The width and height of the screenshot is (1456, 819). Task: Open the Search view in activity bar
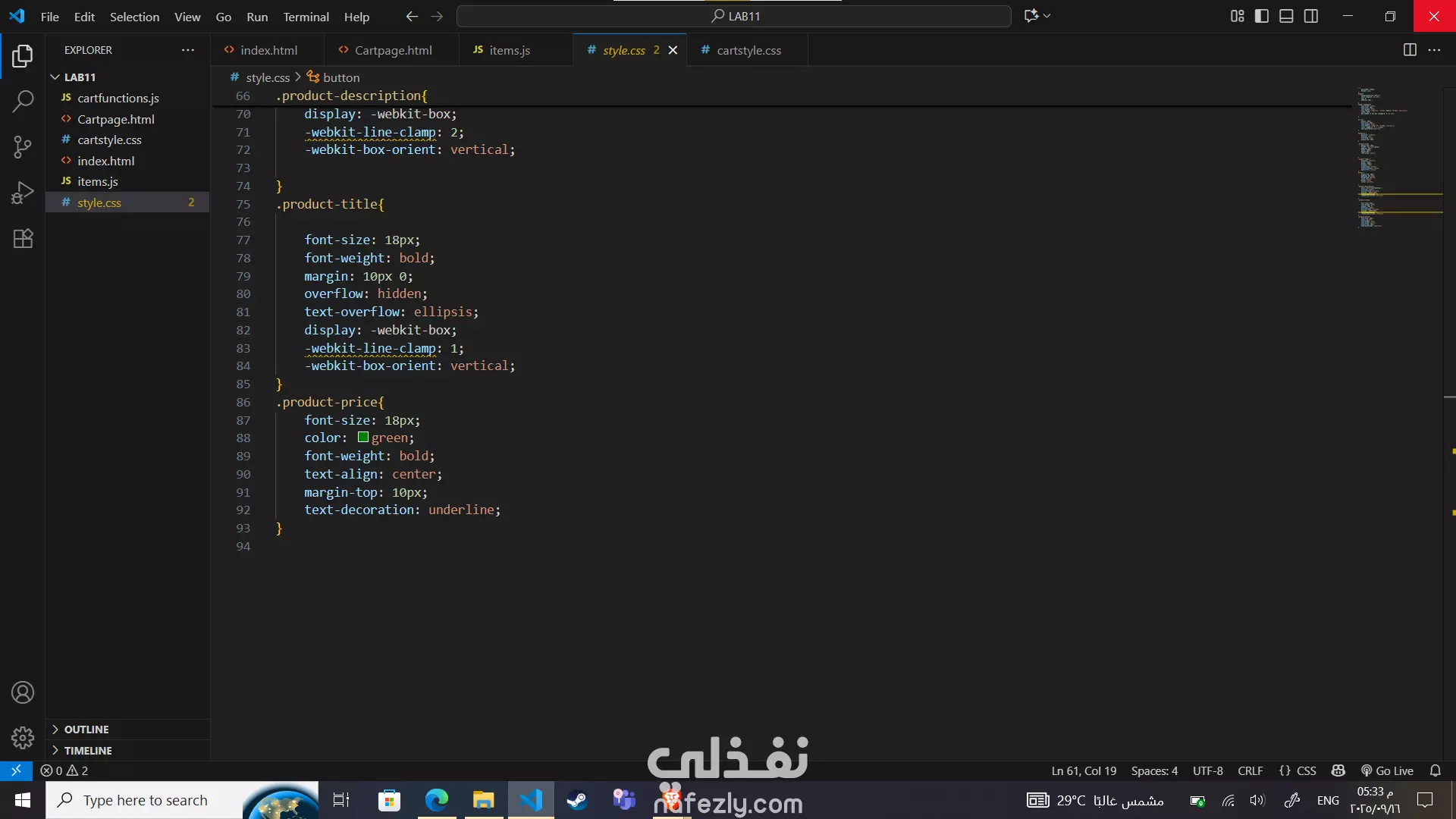pyautogui.click(x=23, y=101)
